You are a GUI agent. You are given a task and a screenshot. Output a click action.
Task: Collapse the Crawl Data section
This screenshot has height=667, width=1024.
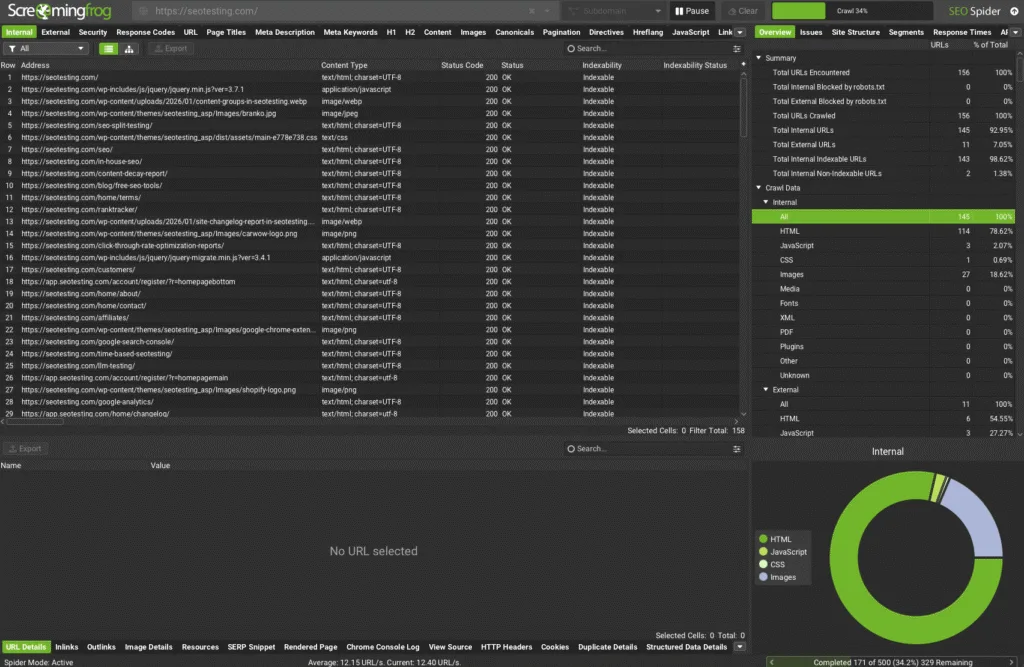(x=757, y=188)
